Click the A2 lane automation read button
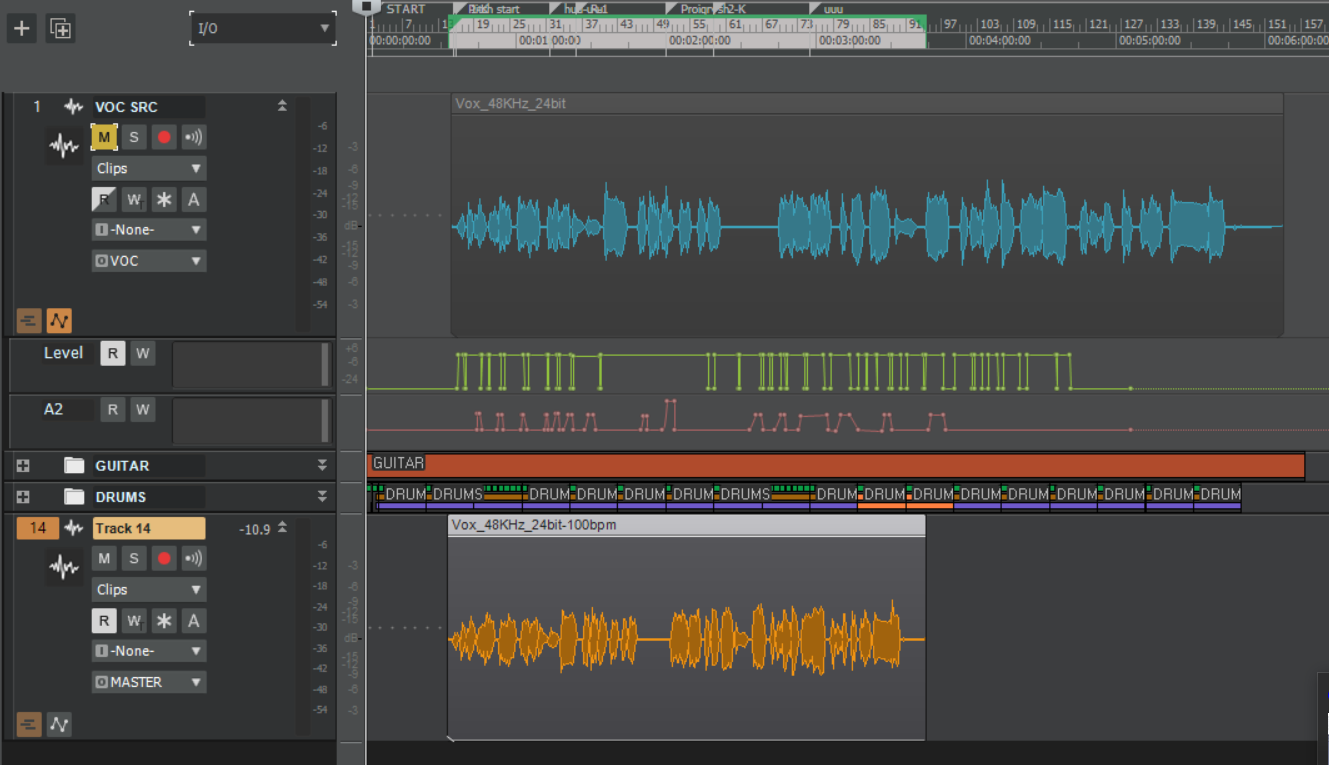 [x=113, y=409]
